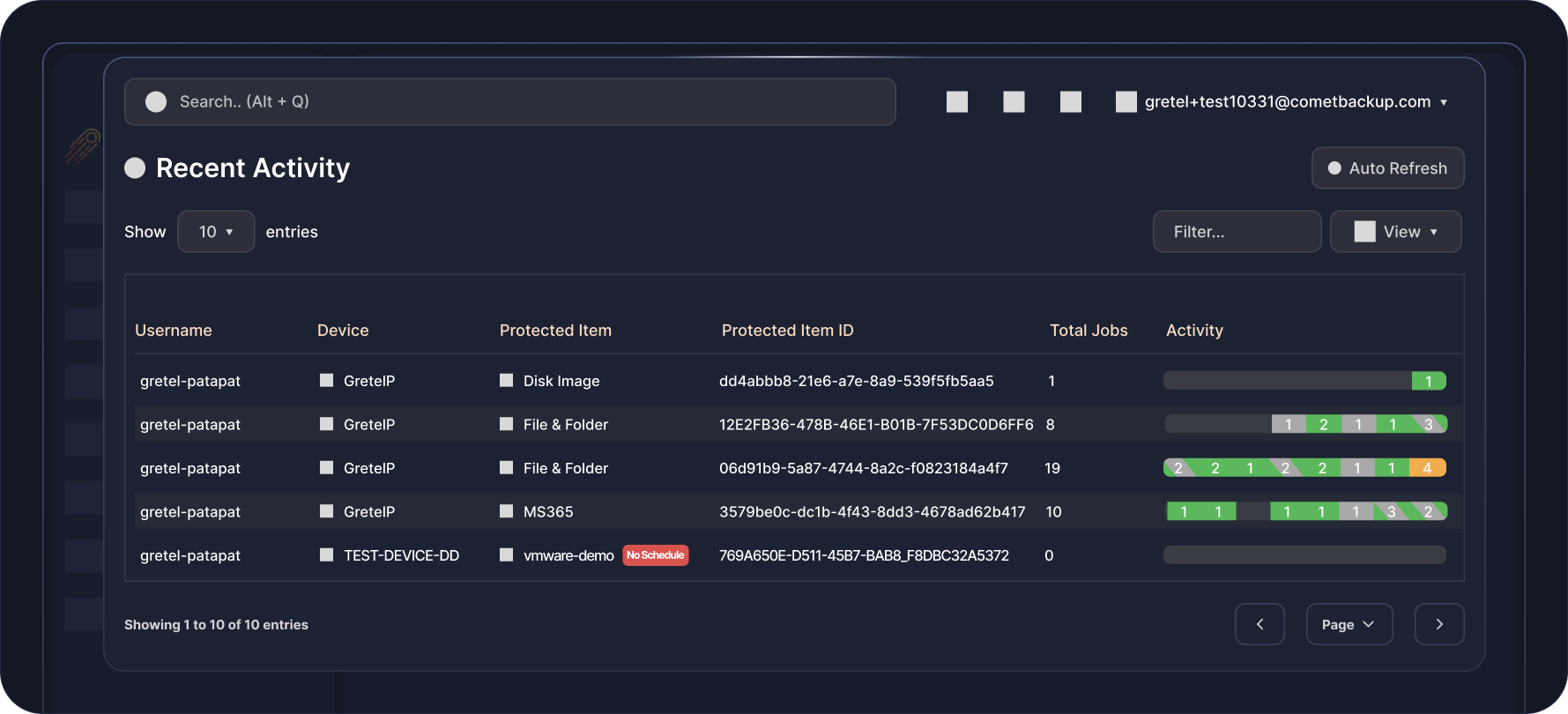The width and height of the screenshot is (1568, 714).
Task: Sort by the Total Jobs column header
Action: tap(1089, 331)
